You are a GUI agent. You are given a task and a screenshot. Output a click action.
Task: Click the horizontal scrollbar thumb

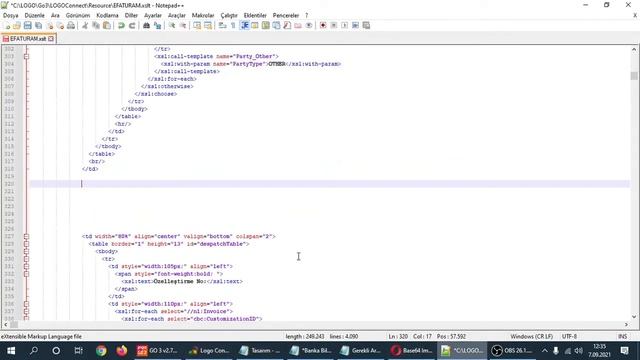(14, 325)
